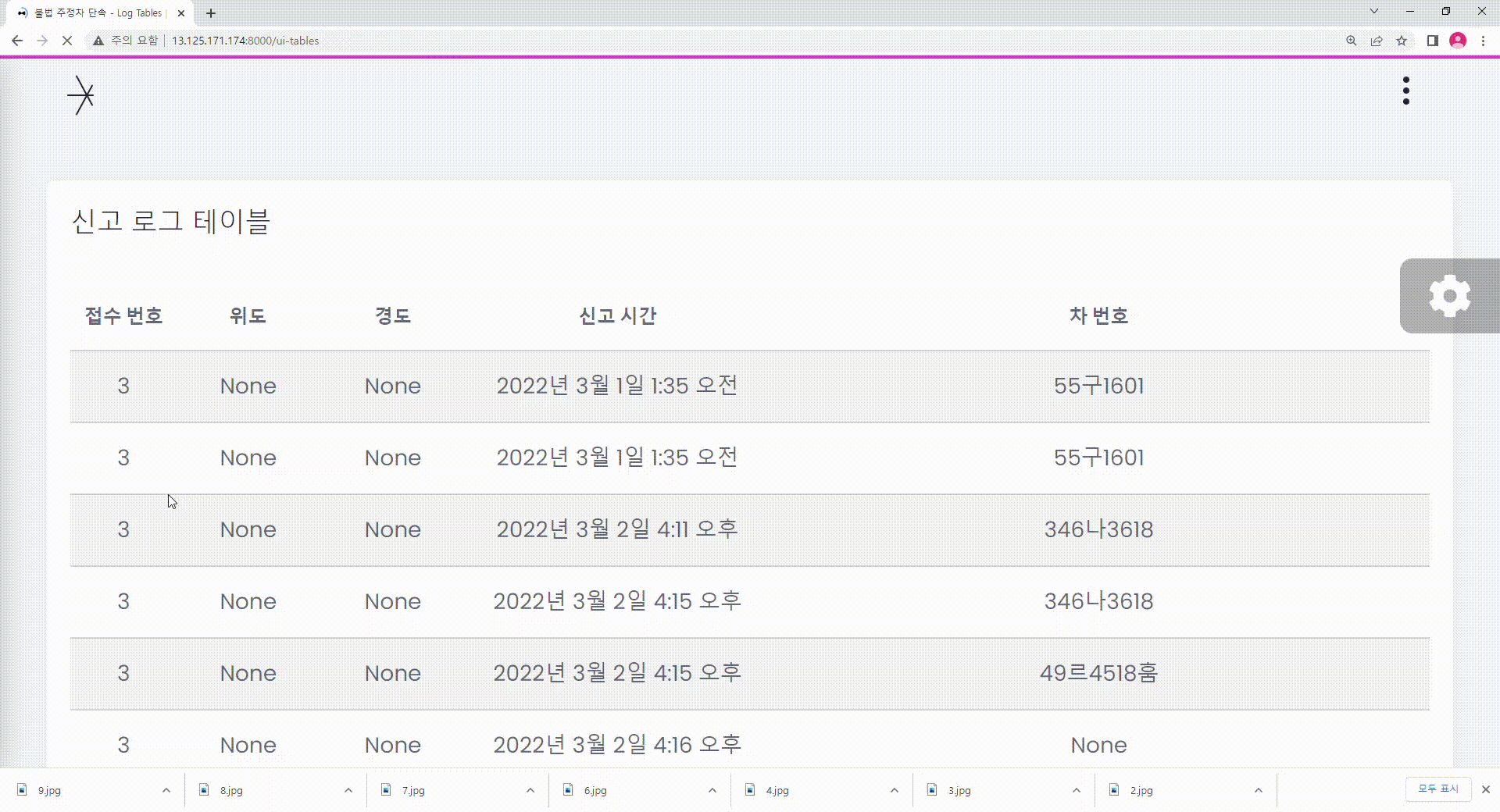
Task: Expand options for 6.jpg download
Action: tap(712, 790)
